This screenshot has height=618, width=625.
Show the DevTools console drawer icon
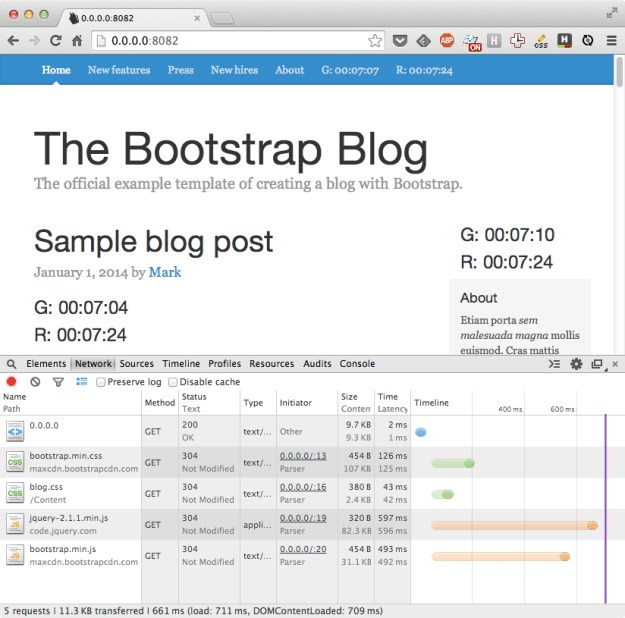[x=555, y=364]
